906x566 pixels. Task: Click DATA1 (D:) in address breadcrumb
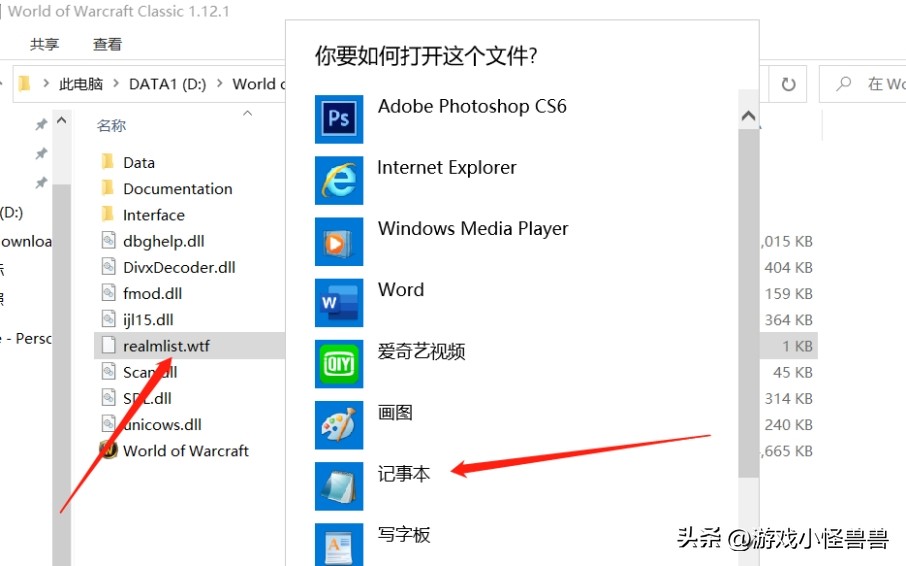pos(168,84)
